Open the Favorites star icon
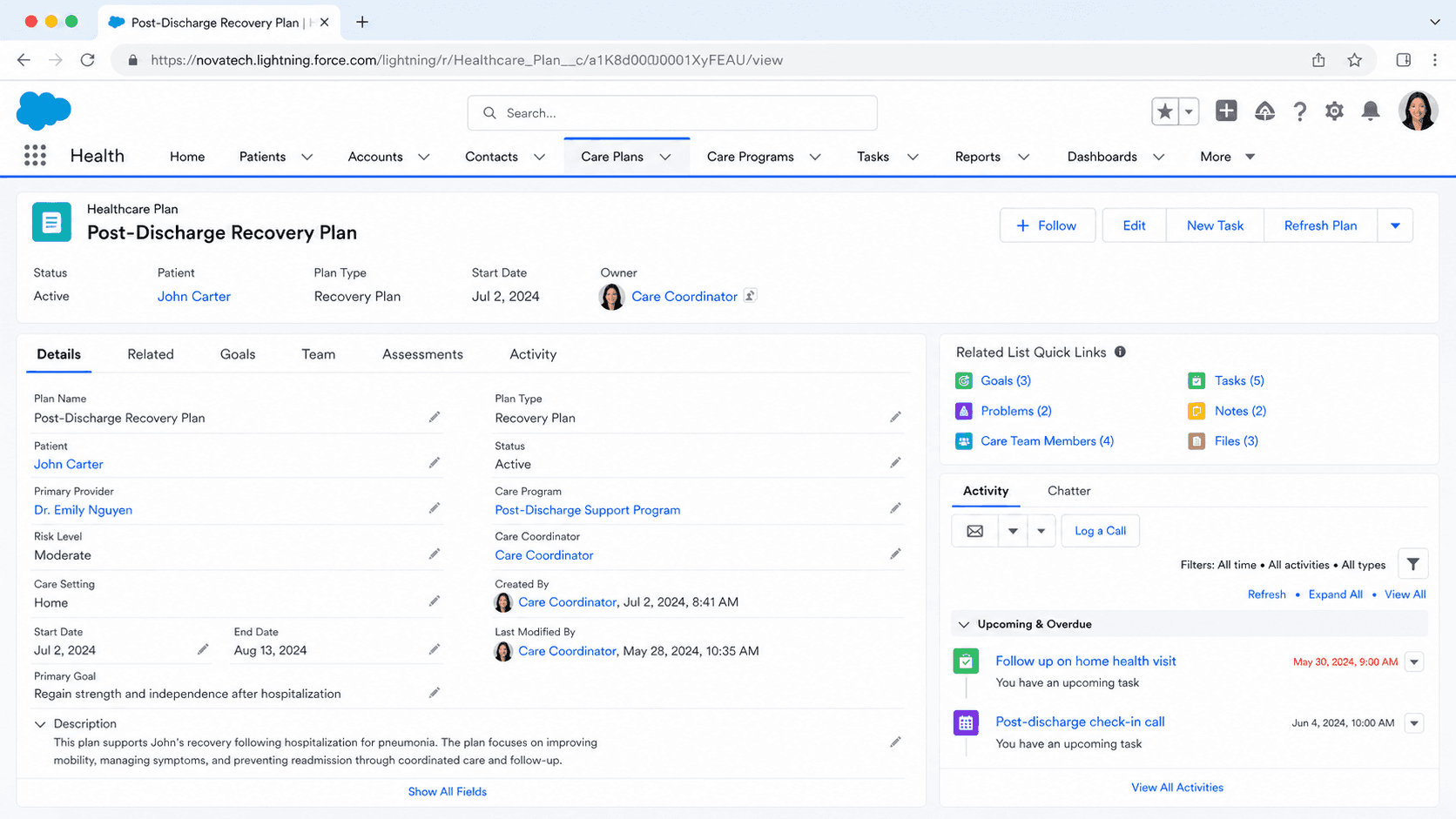 pos(1165,111)
